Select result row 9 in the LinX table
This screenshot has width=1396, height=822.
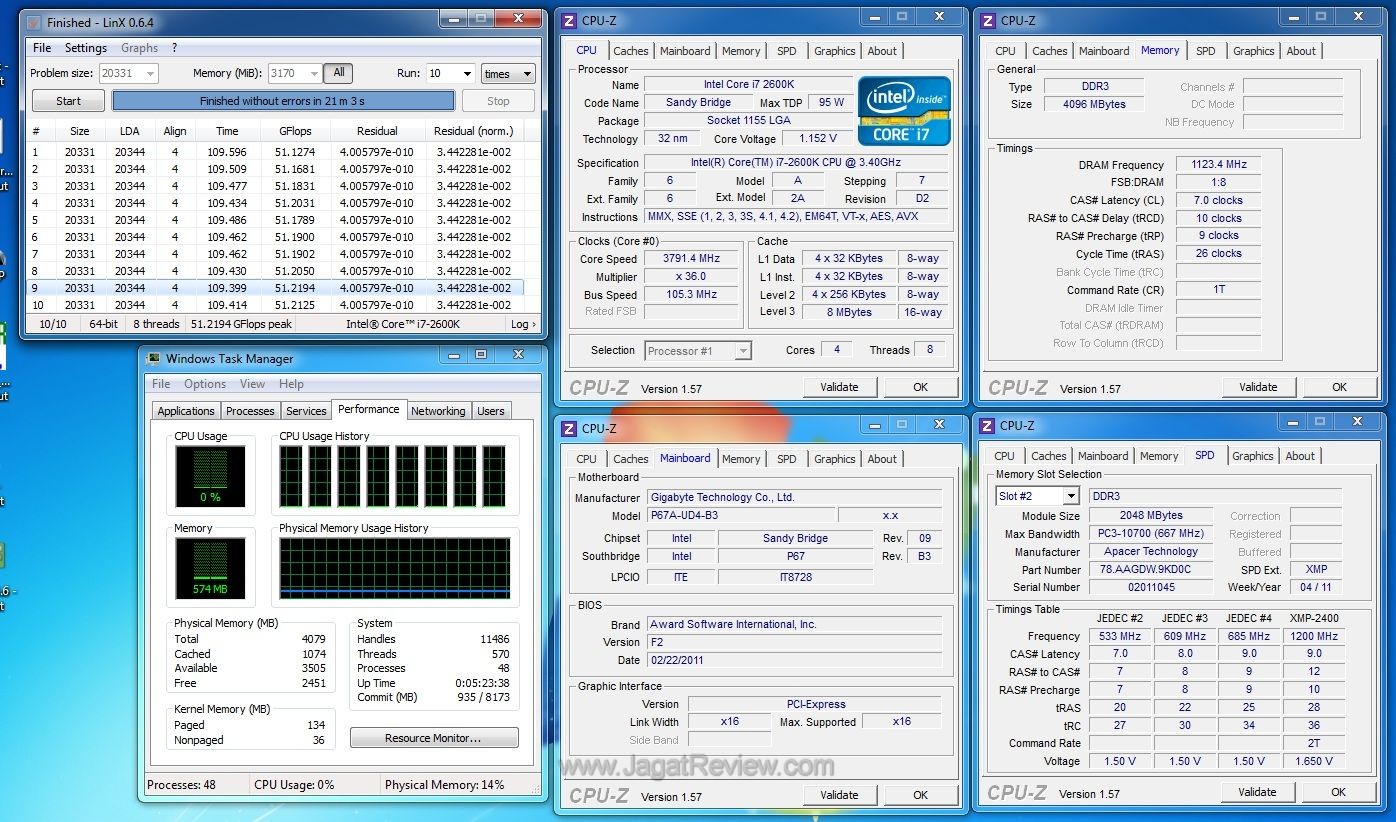(270, 288)
